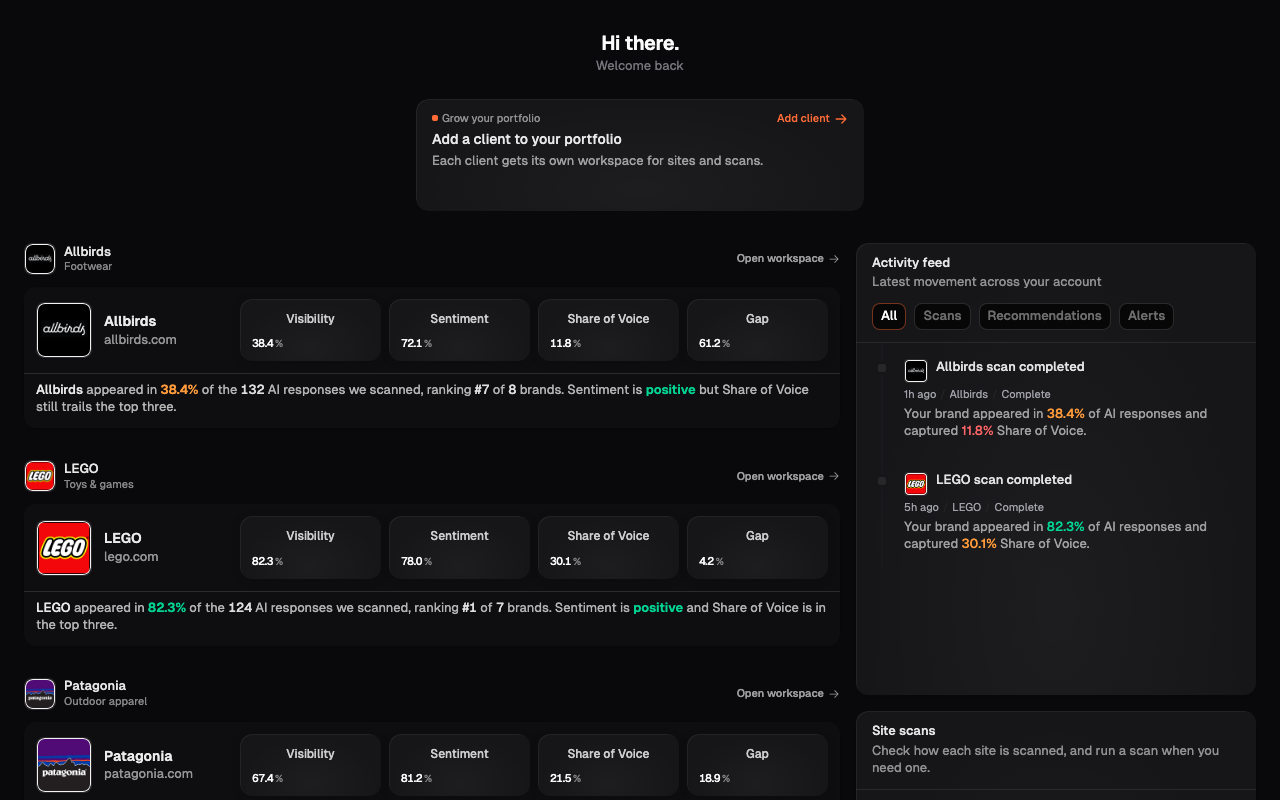Click the 'Toys & games' category label
The width and height of the screenshot is (1280, 800).
pyautogui.click(x=99, y=484)
